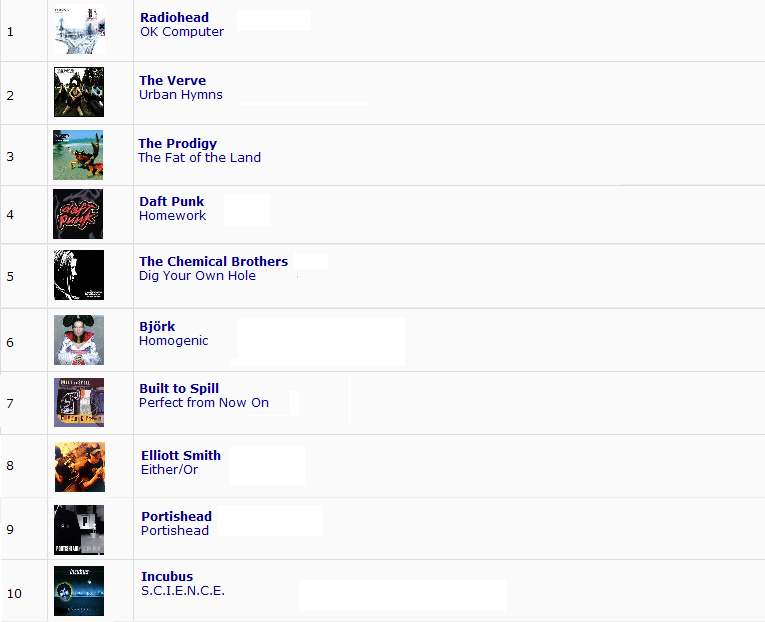Open the Portishead self-titled album link
The height and width of the screenshot is (622, 765).
click(175, 530)
